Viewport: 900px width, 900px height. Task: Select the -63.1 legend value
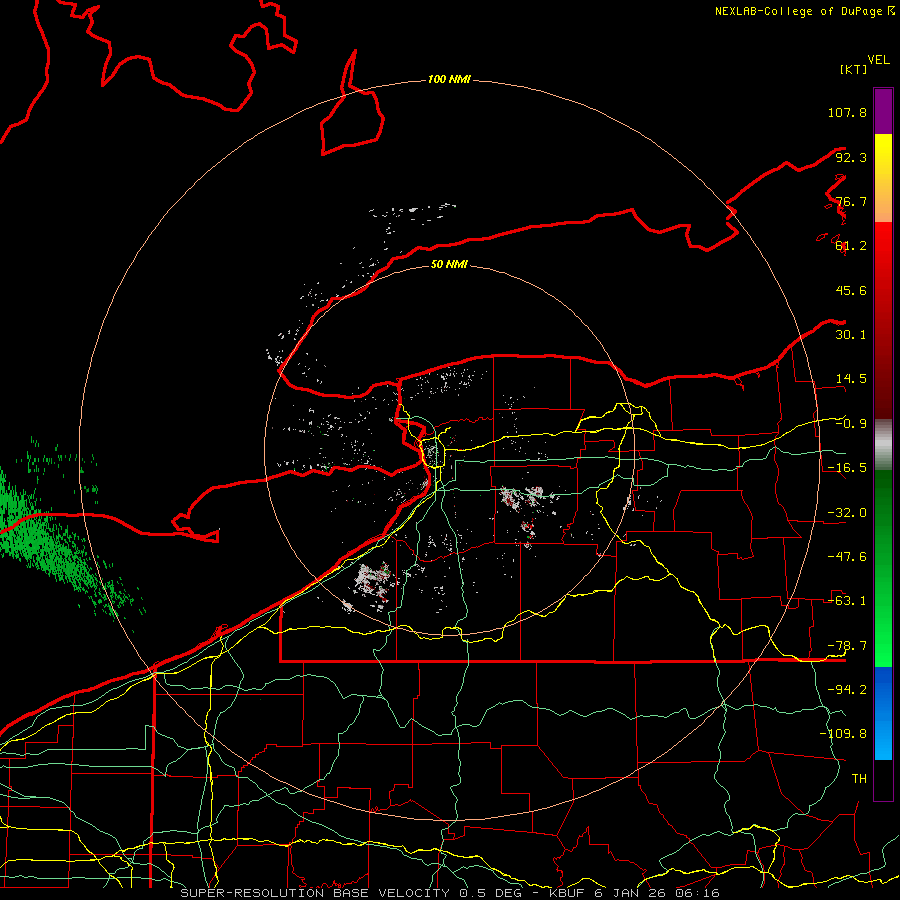pyautogui.click(x=847, y=601)
